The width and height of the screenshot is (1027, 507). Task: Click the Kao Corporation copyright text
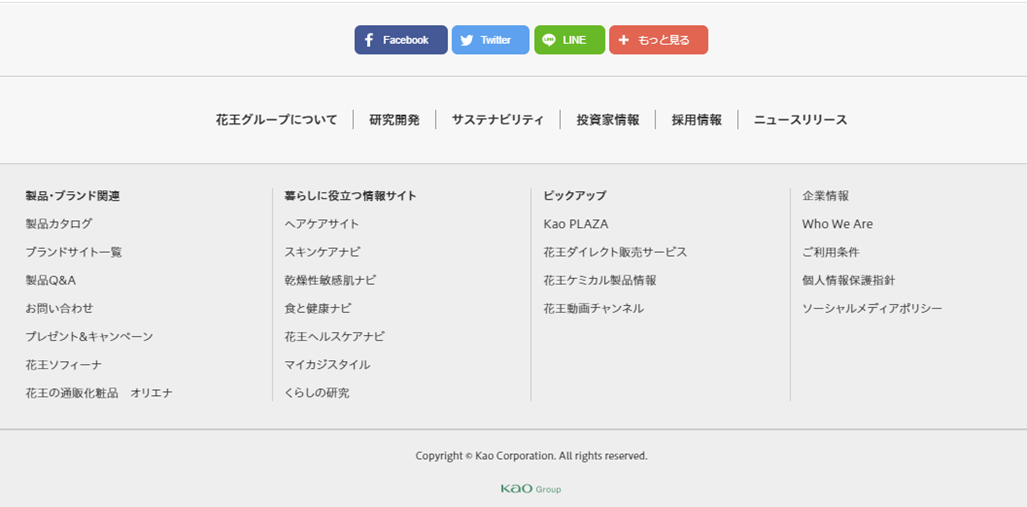[531, 456]
